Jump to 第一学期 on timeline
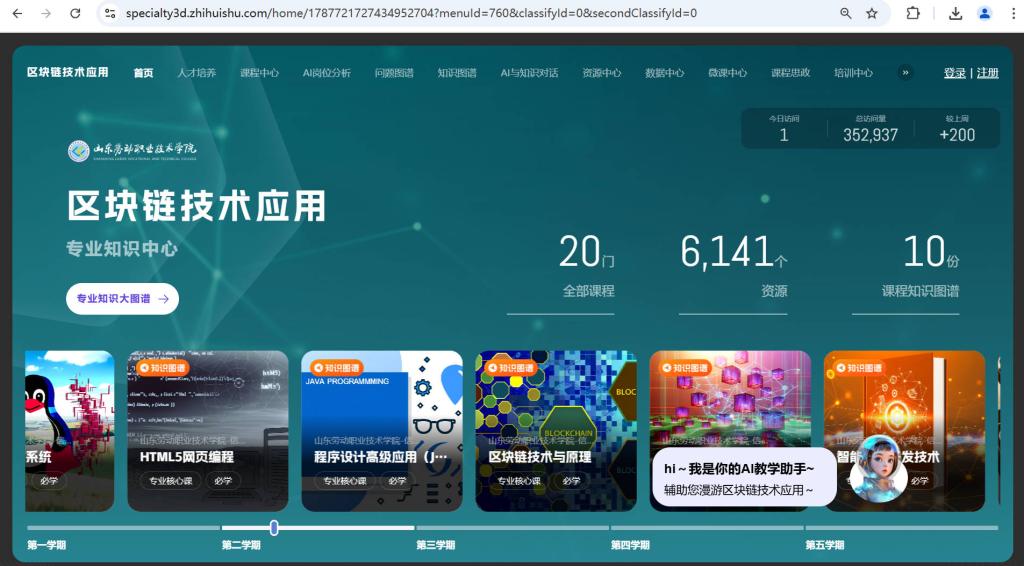 (46, 544)
